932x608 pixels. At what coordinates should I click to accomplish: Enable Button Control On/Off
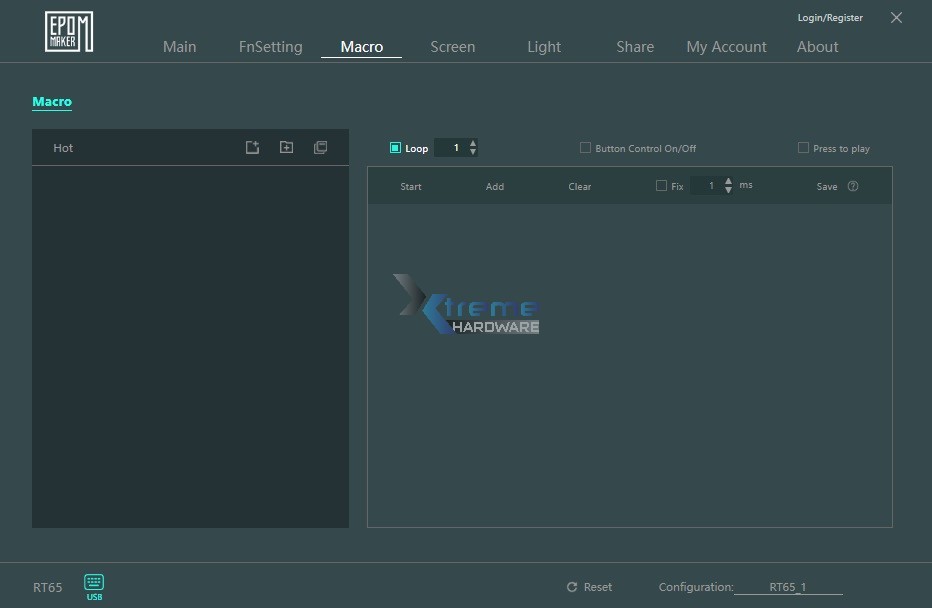click(585, 147)
